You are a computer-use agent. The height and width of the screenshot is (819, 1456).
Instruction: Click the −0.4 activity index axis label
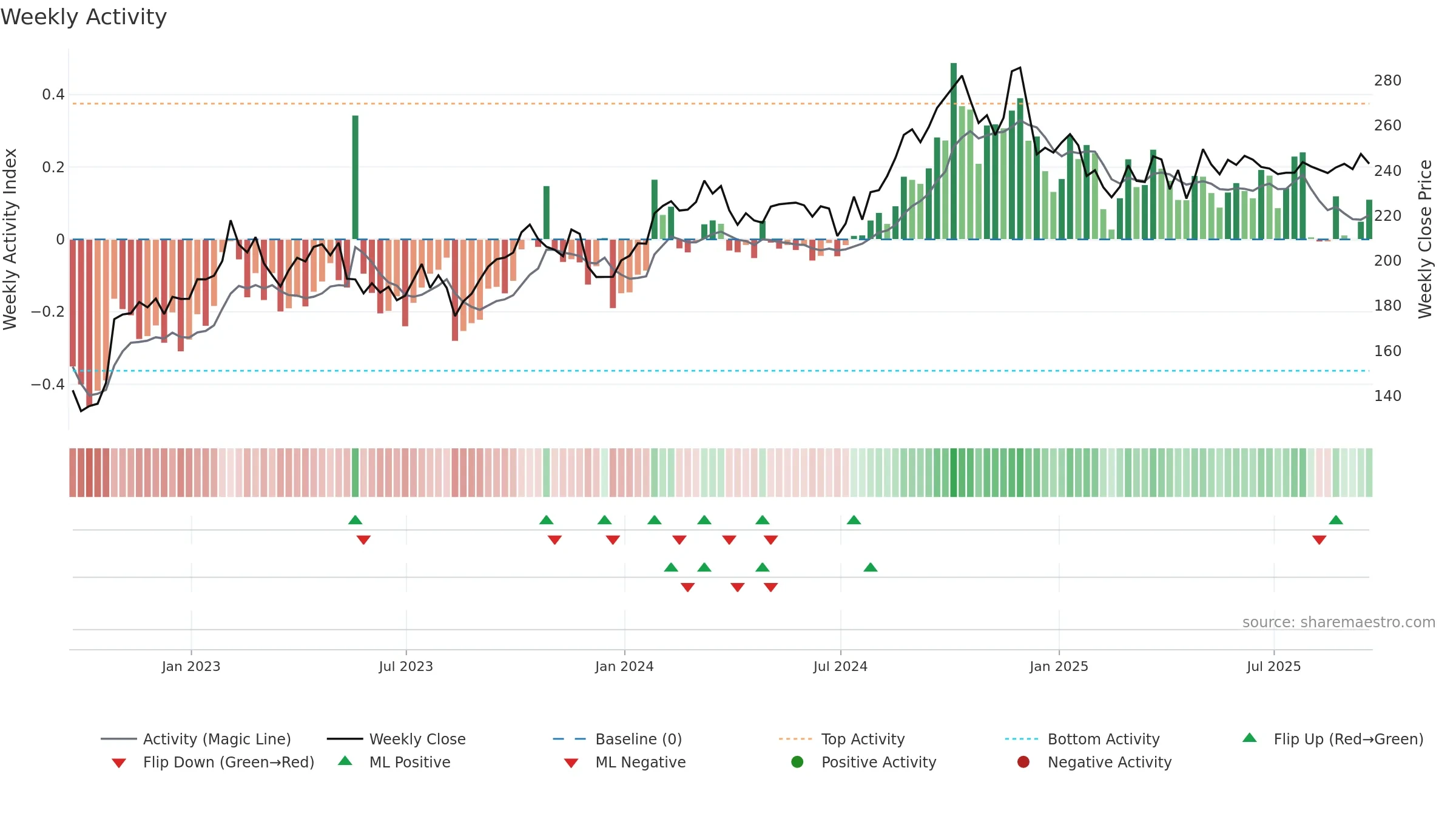48,385
